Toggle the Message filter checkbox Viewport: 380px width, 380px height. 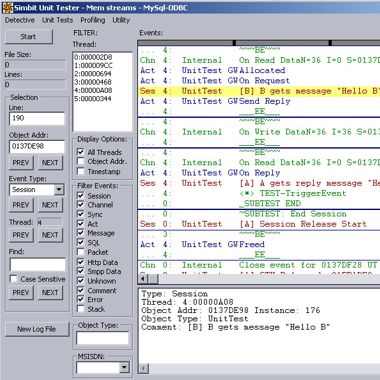coord(81,233)
